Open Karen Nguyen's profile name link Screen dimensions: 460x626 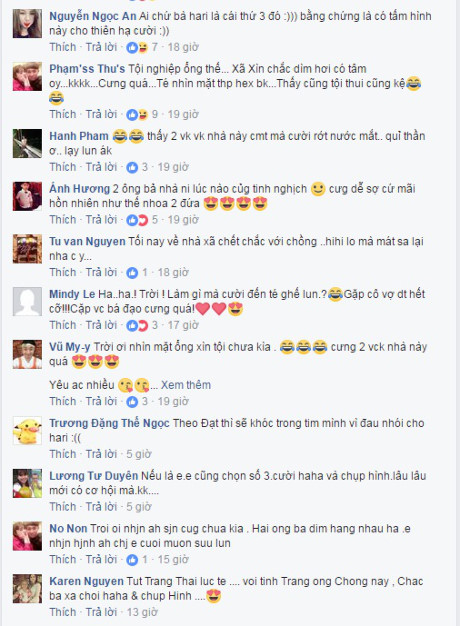pyautogui.click(x=86, y=581)
